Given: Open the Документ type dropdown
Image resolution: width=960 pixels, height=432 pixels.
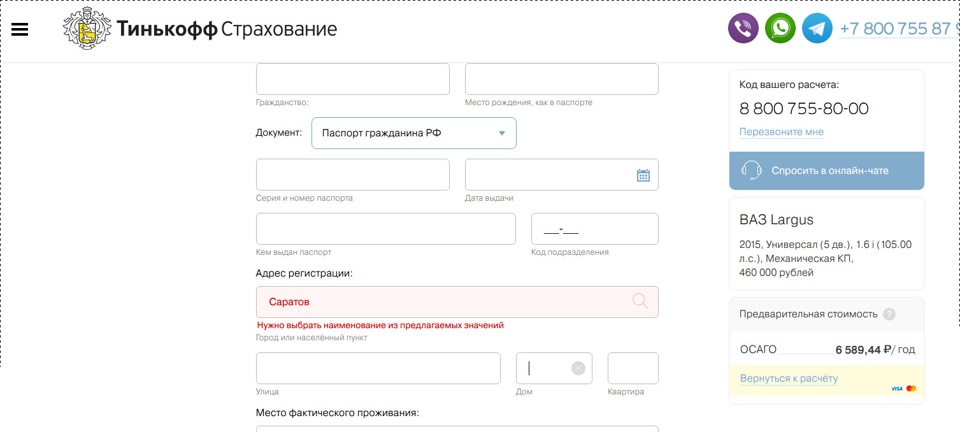Looking at the screenshot, I should pos(414,133).
